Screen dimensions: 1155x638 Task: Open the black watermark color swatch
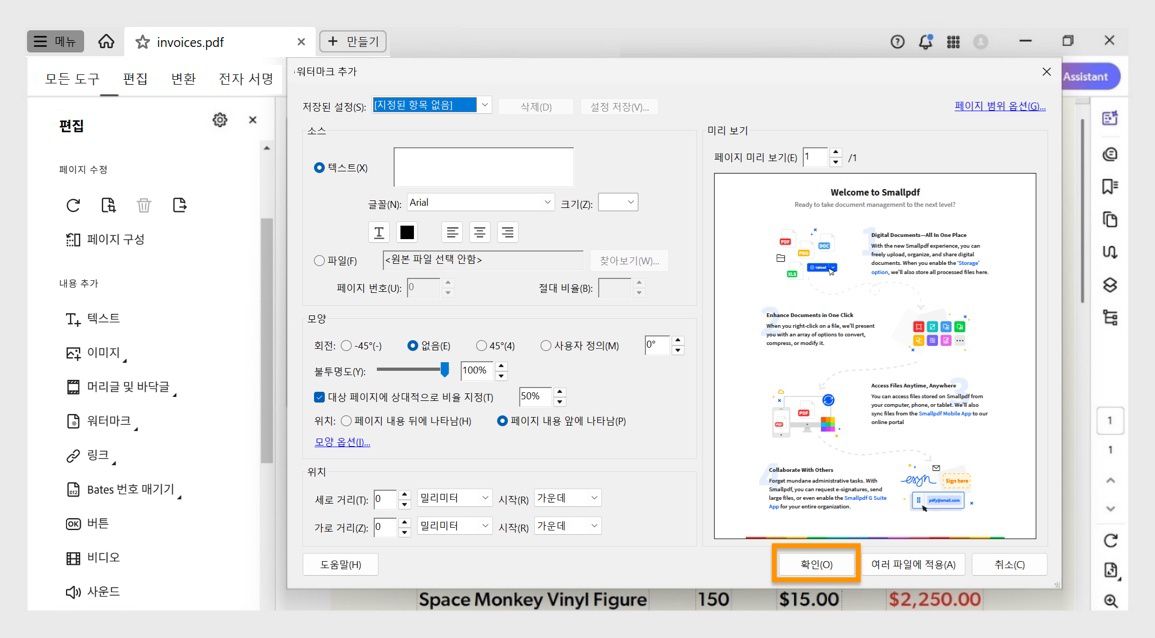pos(405,232)
